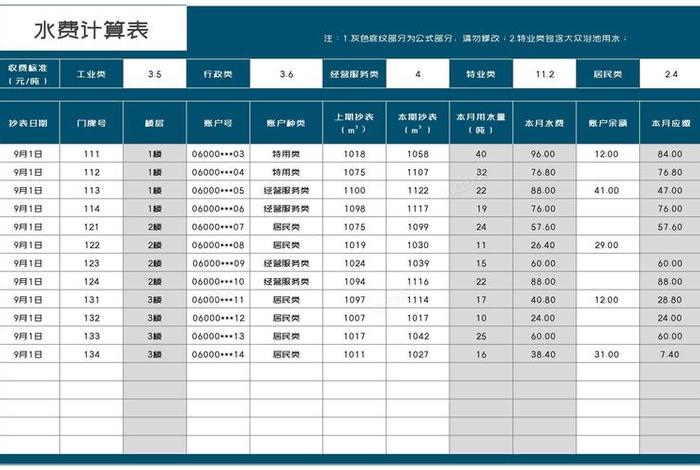Edit the 经营服务类 rate value 4
Viewport: 700px width, 470px height.
(418, 74)
